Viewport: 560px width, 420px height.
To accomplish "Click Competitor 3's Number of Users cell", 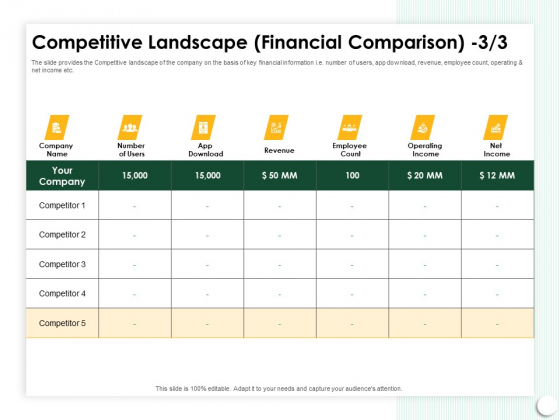I will point(135,264).
